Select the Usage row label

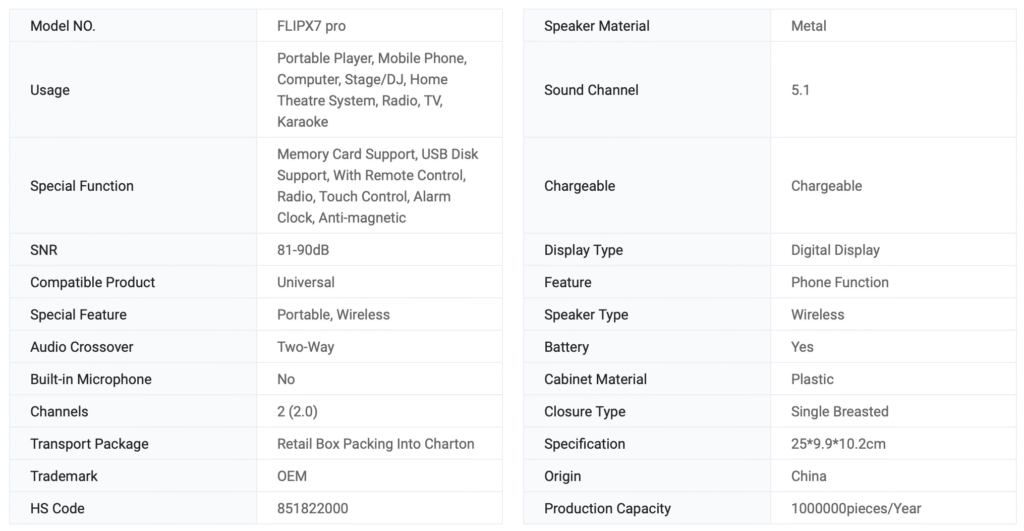tap(50, 90)
